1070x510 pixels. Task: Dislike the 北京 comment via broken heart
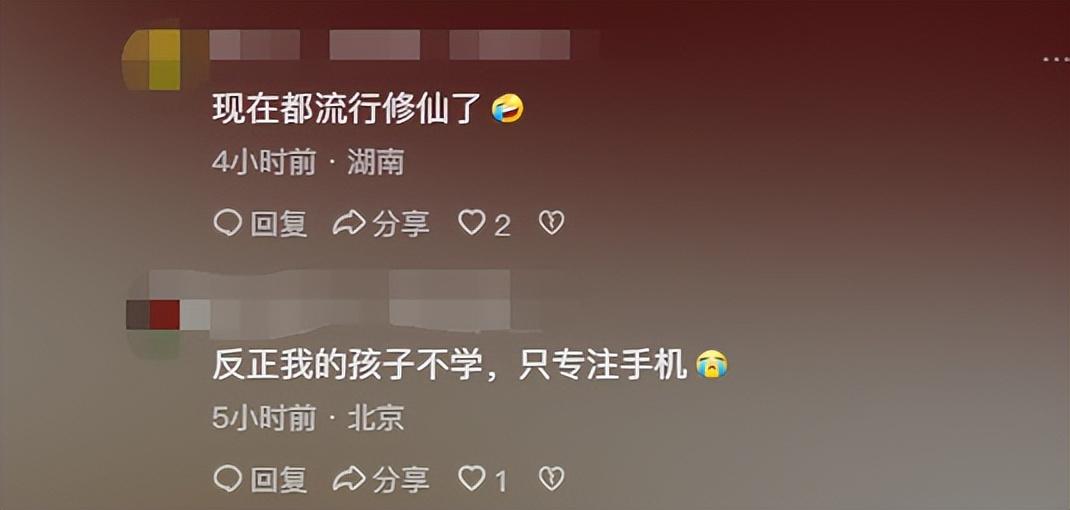[x=551, y=479]
